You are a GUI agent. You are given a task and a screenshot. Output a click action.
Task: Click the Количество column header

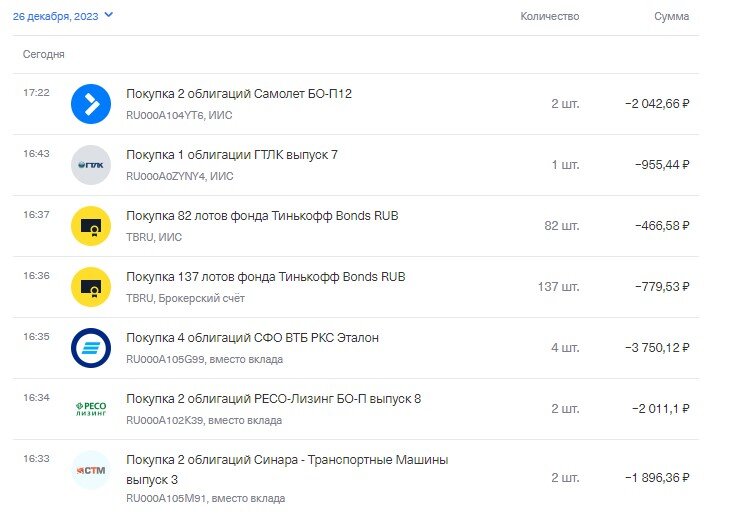(x=550, y=17)
